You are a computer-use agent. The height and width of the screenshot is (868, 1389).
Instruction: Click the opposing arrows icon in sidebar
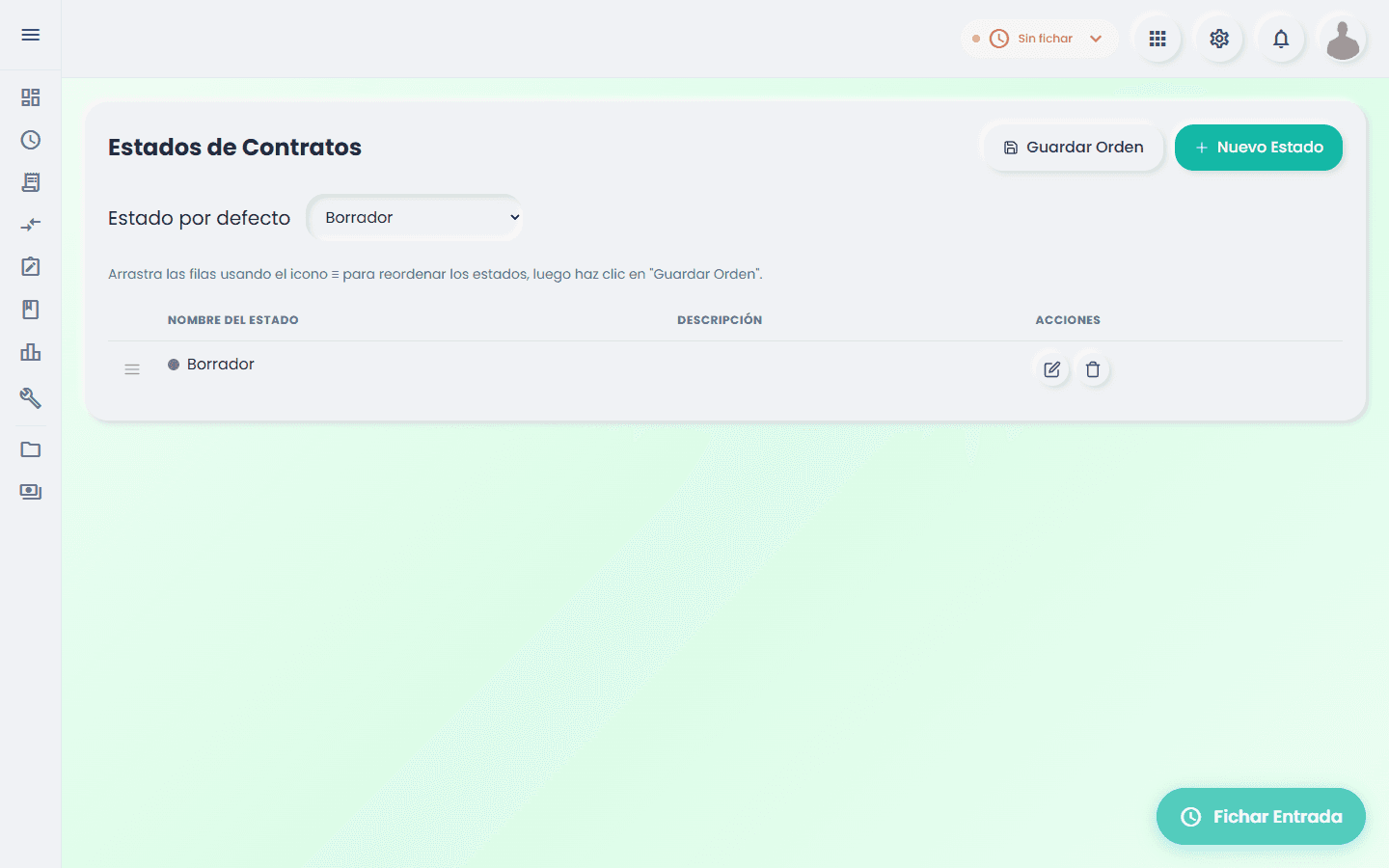[31, 225]
